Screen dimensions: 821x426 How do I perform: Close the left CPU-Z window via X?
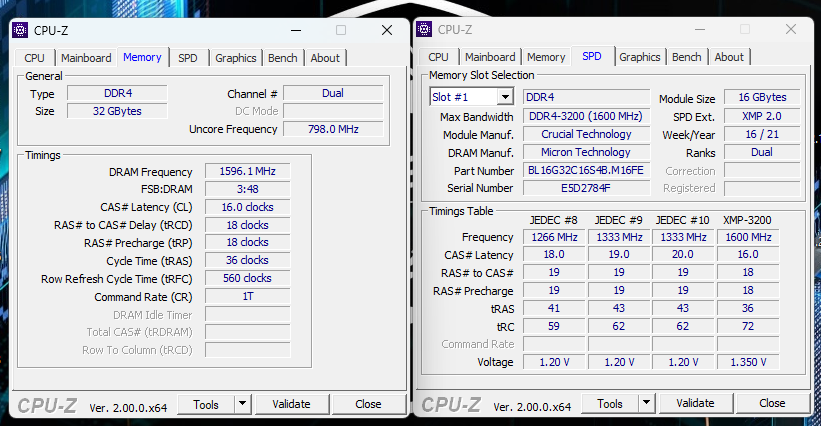pyautogui.click(x=387, y=30)
